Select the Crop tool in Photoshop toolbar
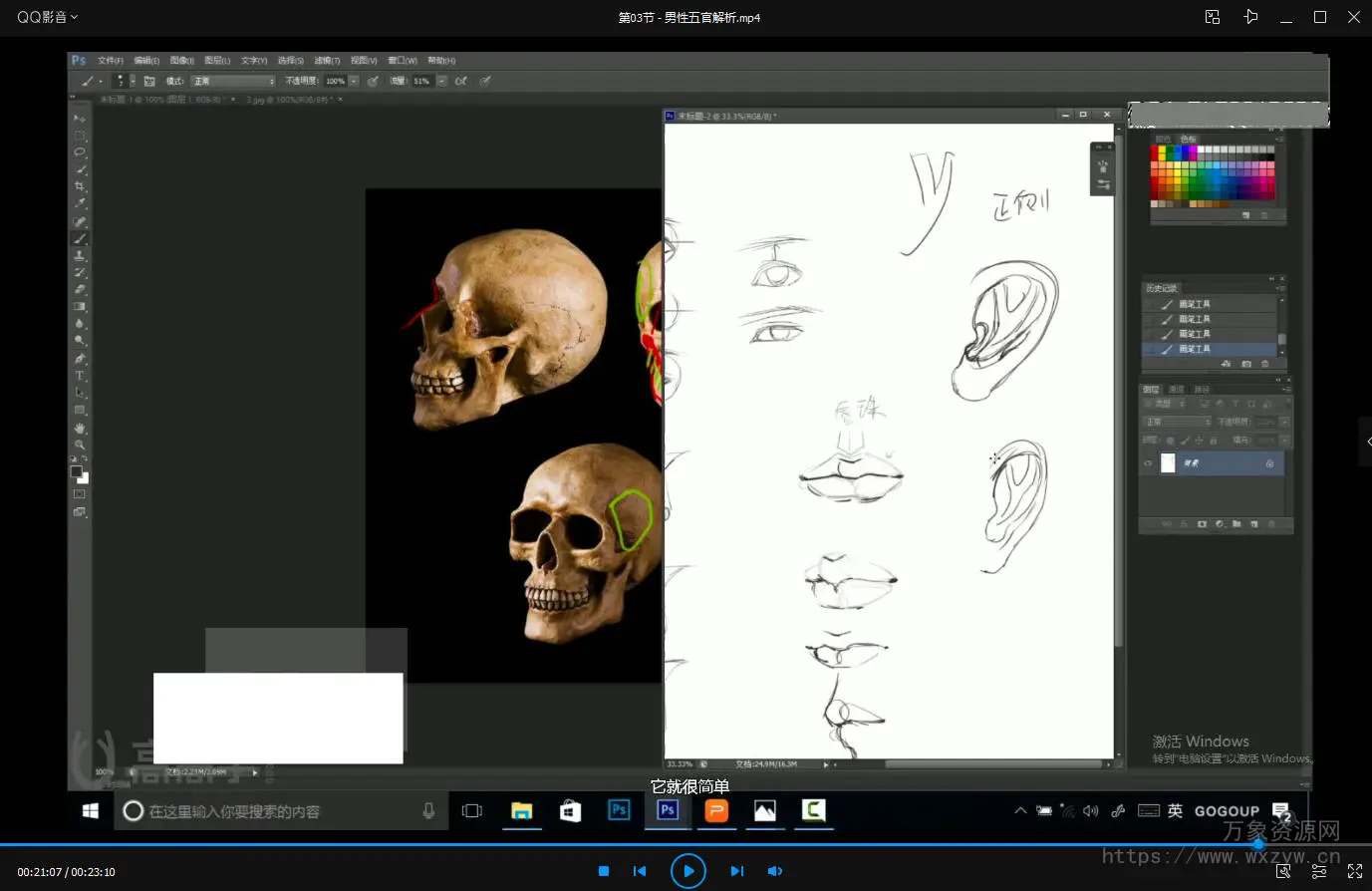The image size is (1372, 891). click(80, 186)
